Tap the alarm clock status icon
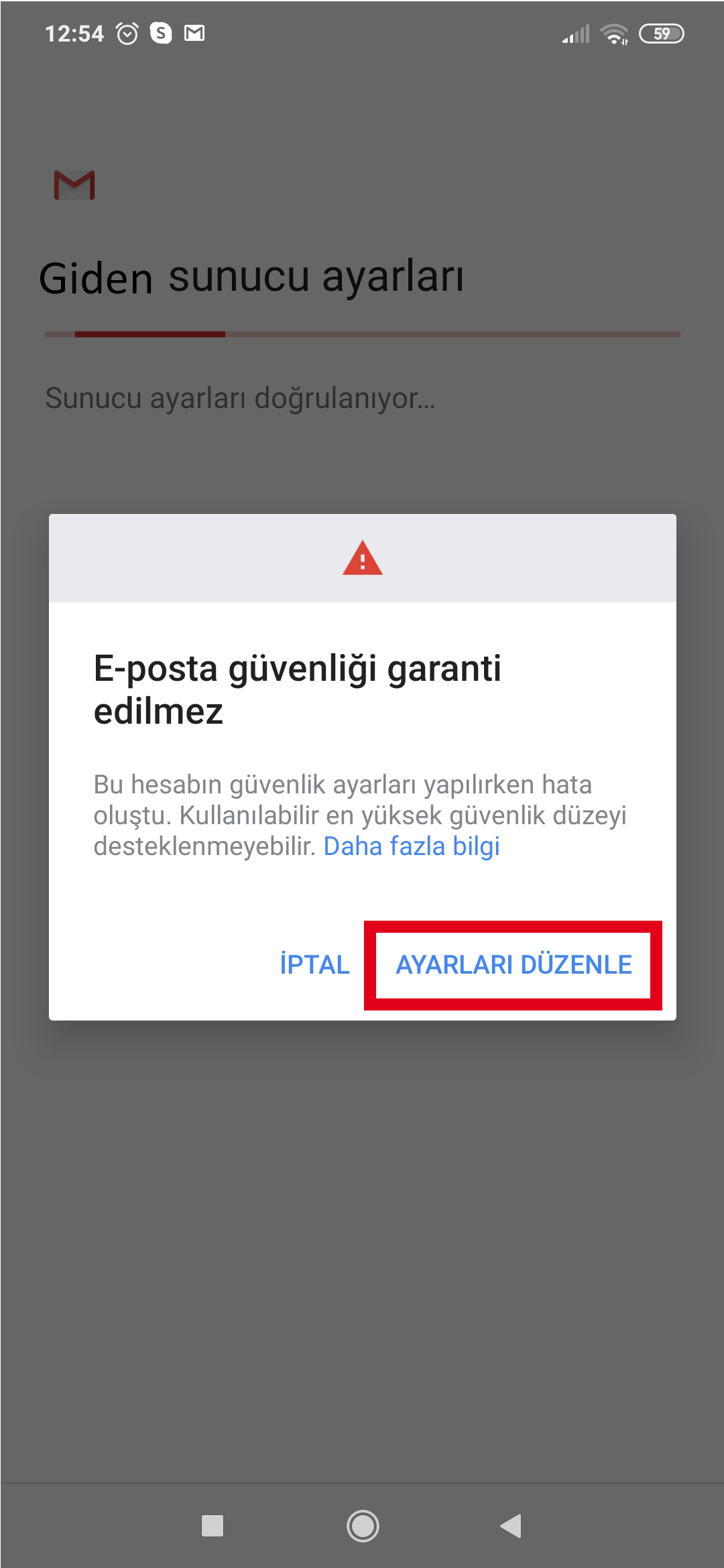724x1568 pixels. [127, 33]
